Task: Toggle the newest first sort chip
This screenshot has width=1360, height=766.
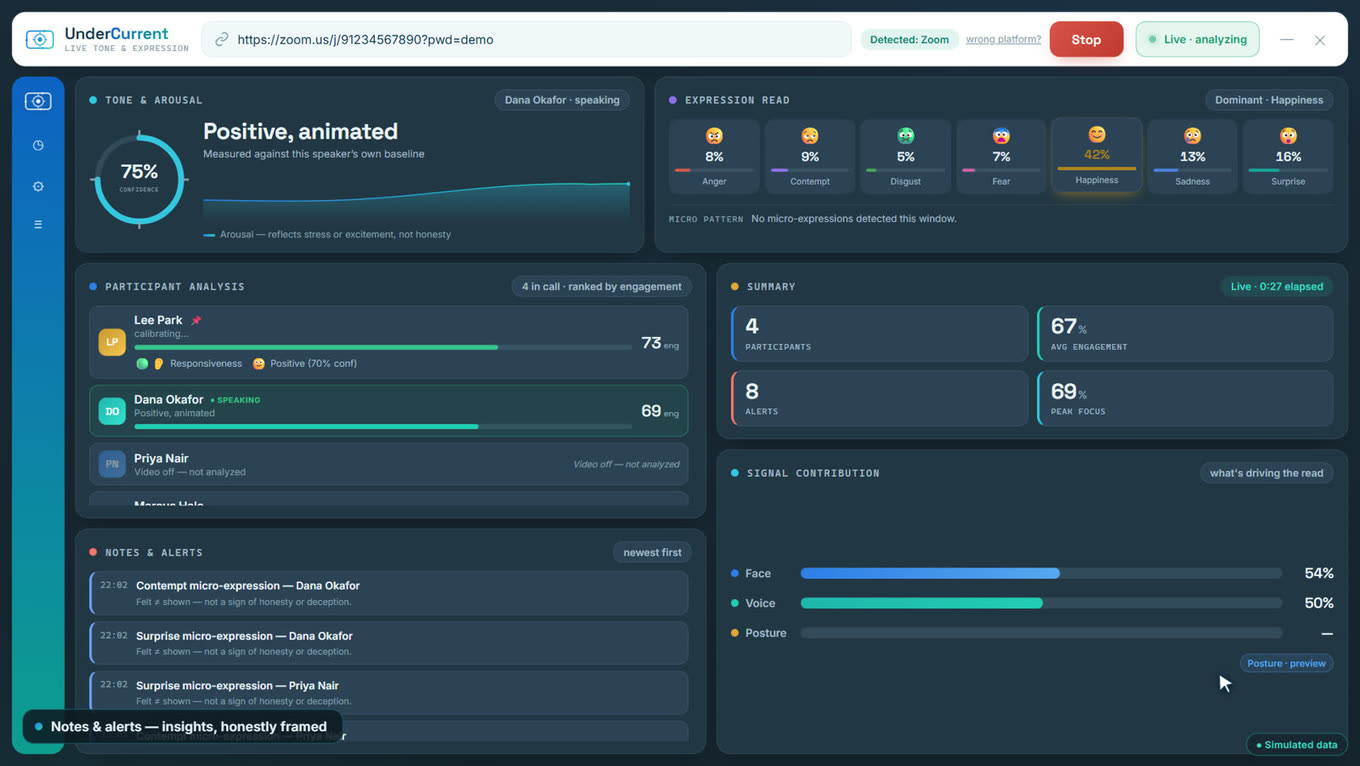Action: tap(652, 553)
